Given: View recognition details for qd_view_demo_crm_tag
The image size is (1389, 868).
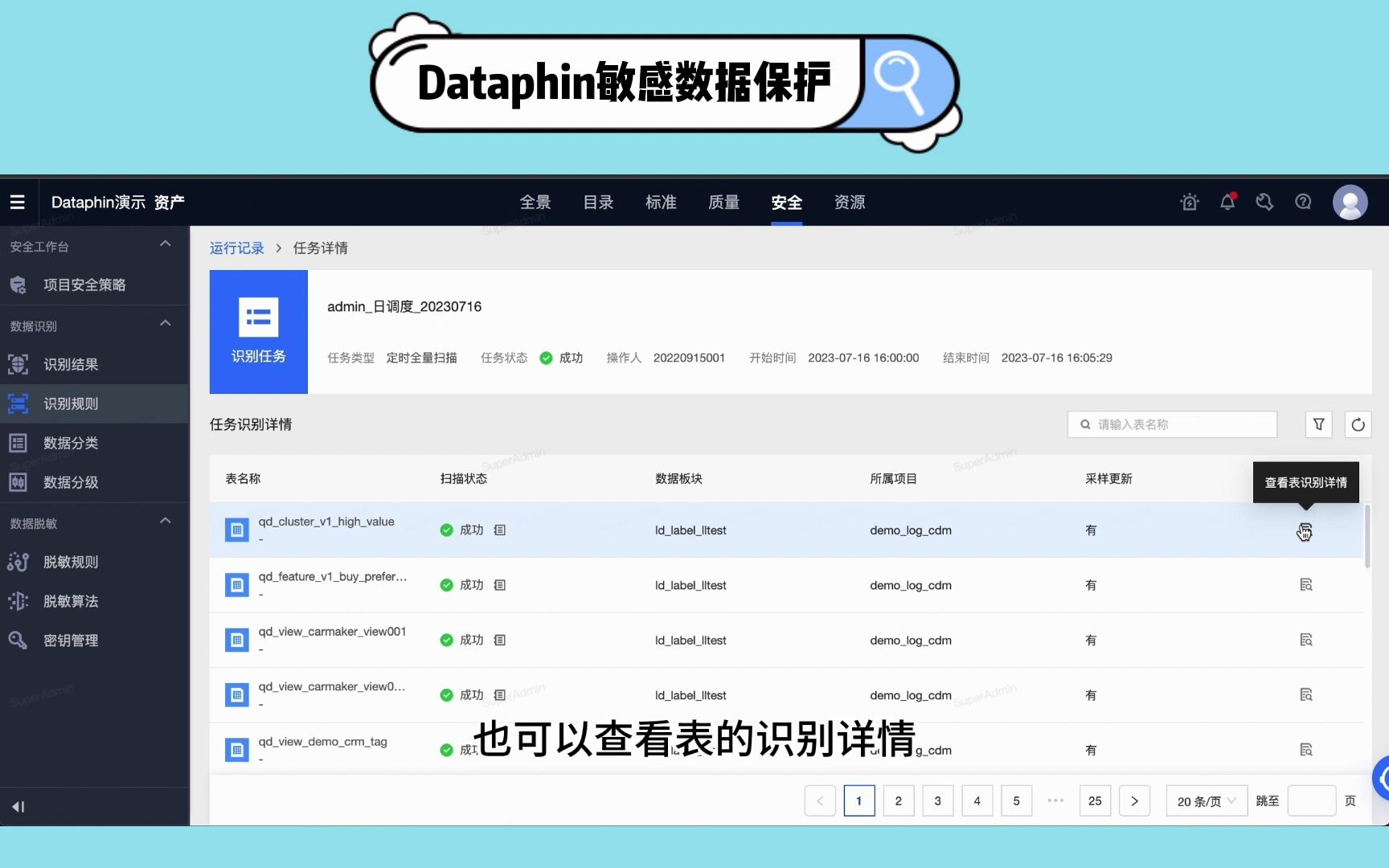Looking at the screenshot, I should 1306,750.
